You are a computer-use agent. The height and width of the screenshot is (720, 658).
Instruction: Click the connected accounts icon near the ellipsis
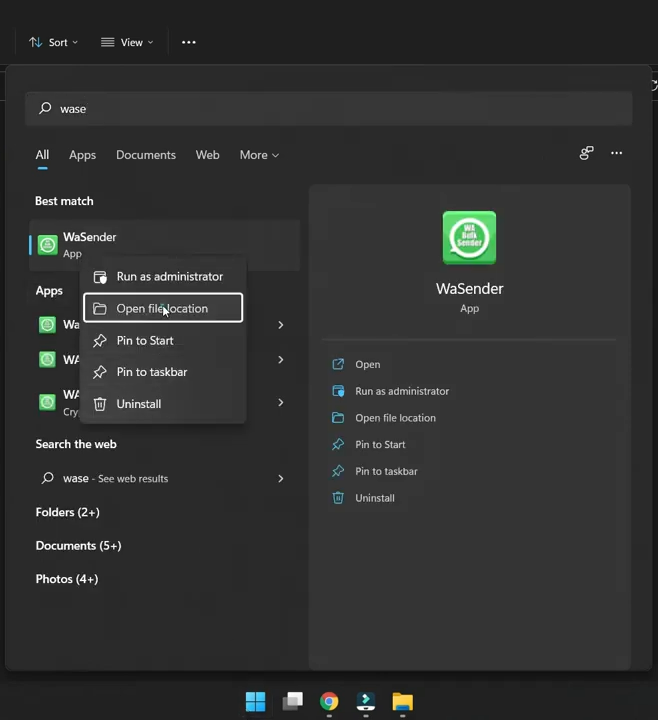click(x=586, y=153)
